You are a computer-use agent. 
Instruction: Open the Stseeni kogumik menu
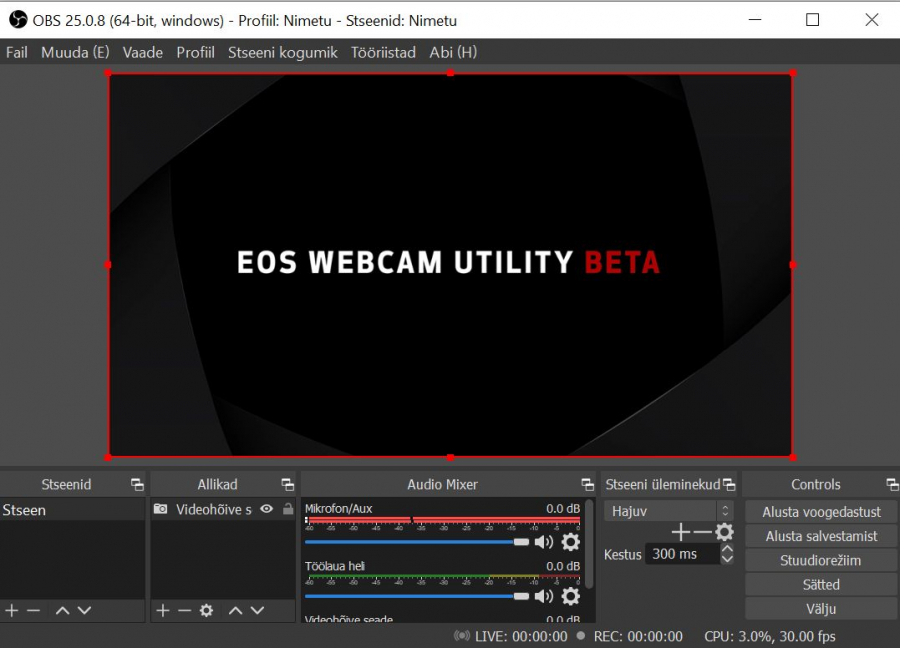coord(282,52)
